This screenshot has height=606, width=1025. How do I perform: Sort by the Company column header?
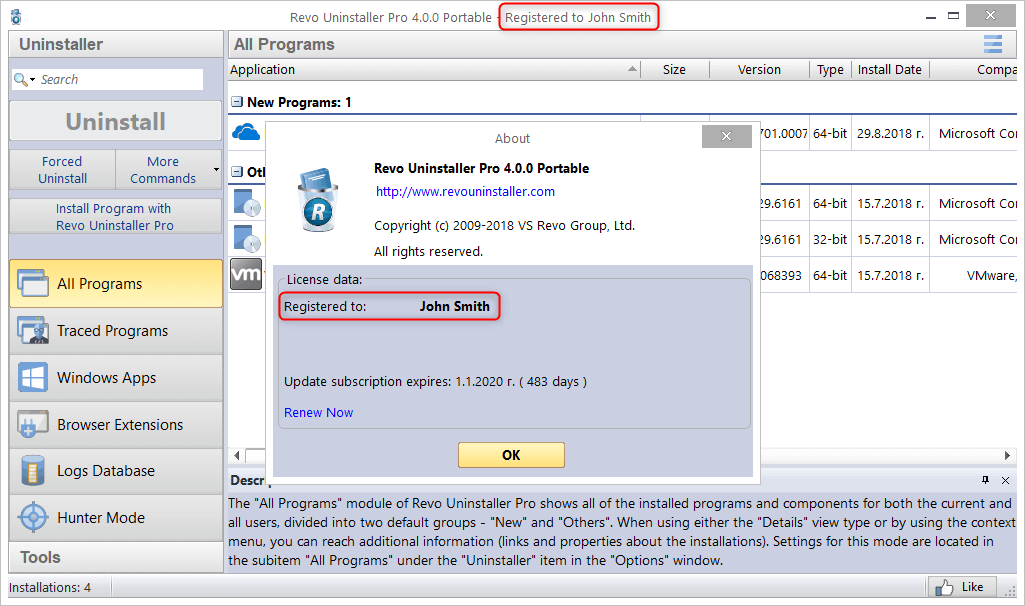click(973, 69)
